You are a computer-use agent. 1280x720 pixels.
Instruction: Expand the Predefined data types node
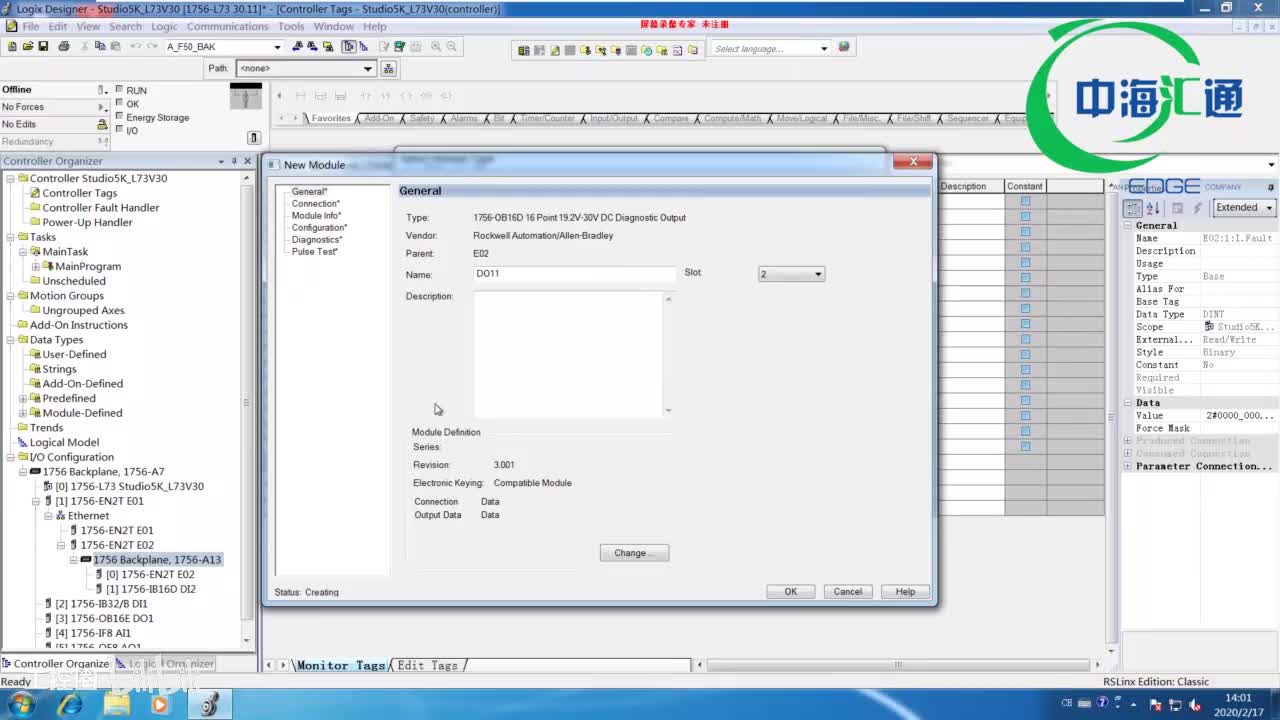[x=23, y=398]
